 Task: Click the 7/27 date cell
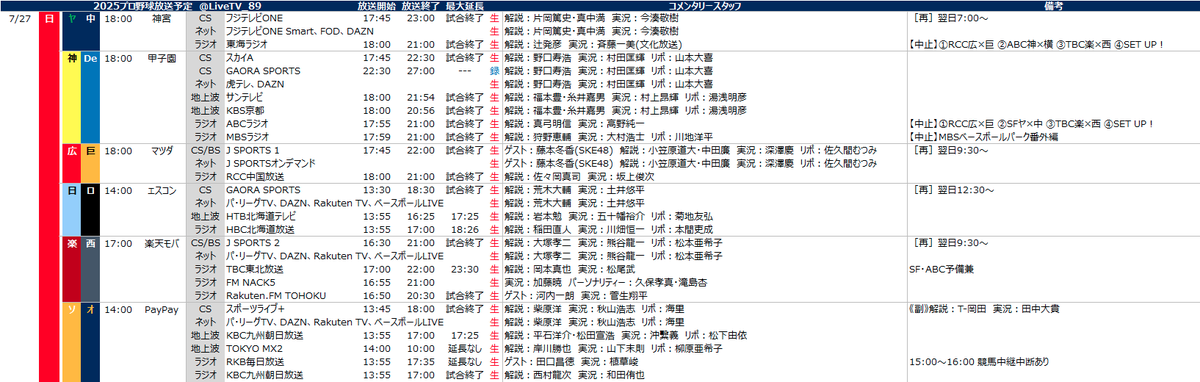18,18
